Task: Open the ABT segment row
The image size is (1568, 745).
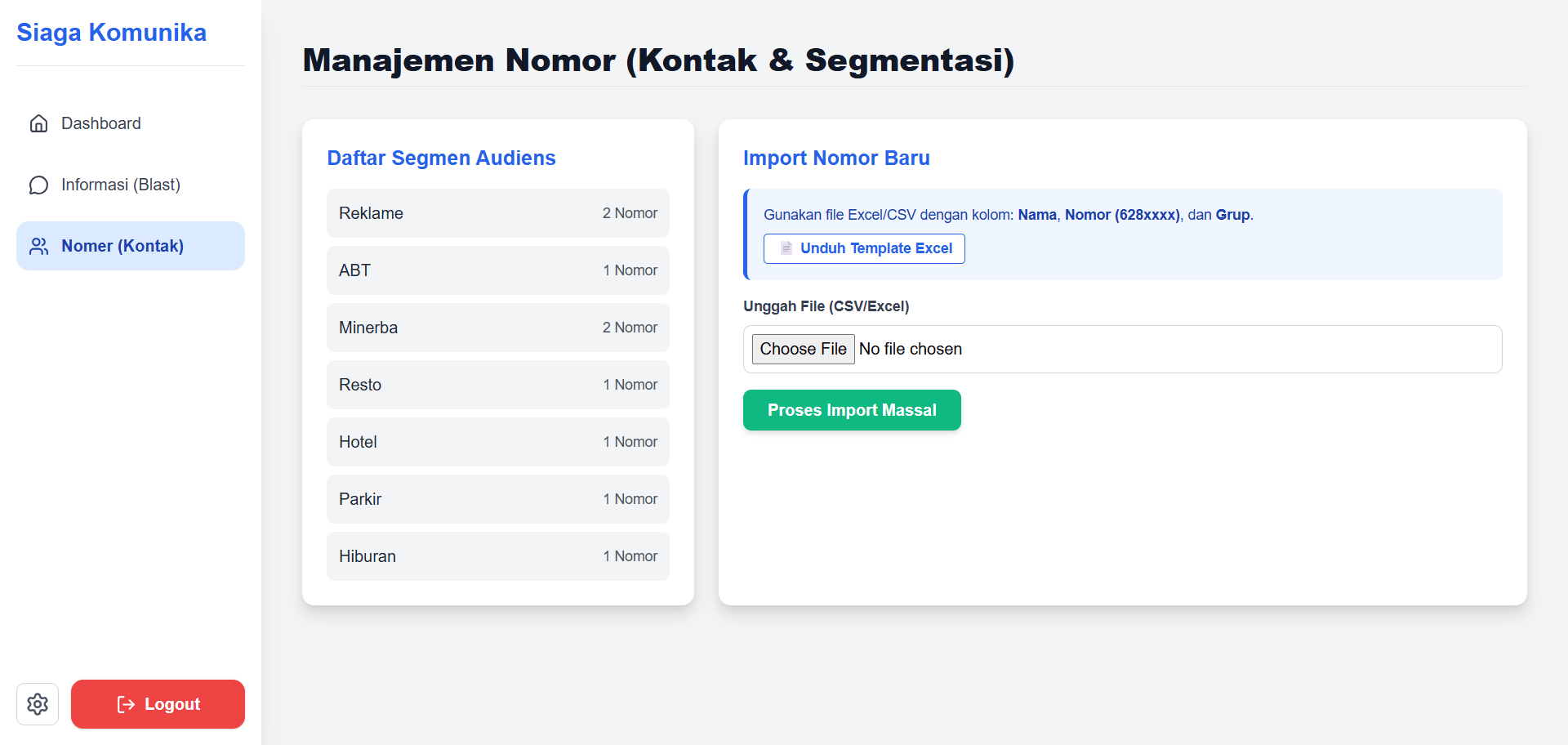Action: [x=497, y=270]
